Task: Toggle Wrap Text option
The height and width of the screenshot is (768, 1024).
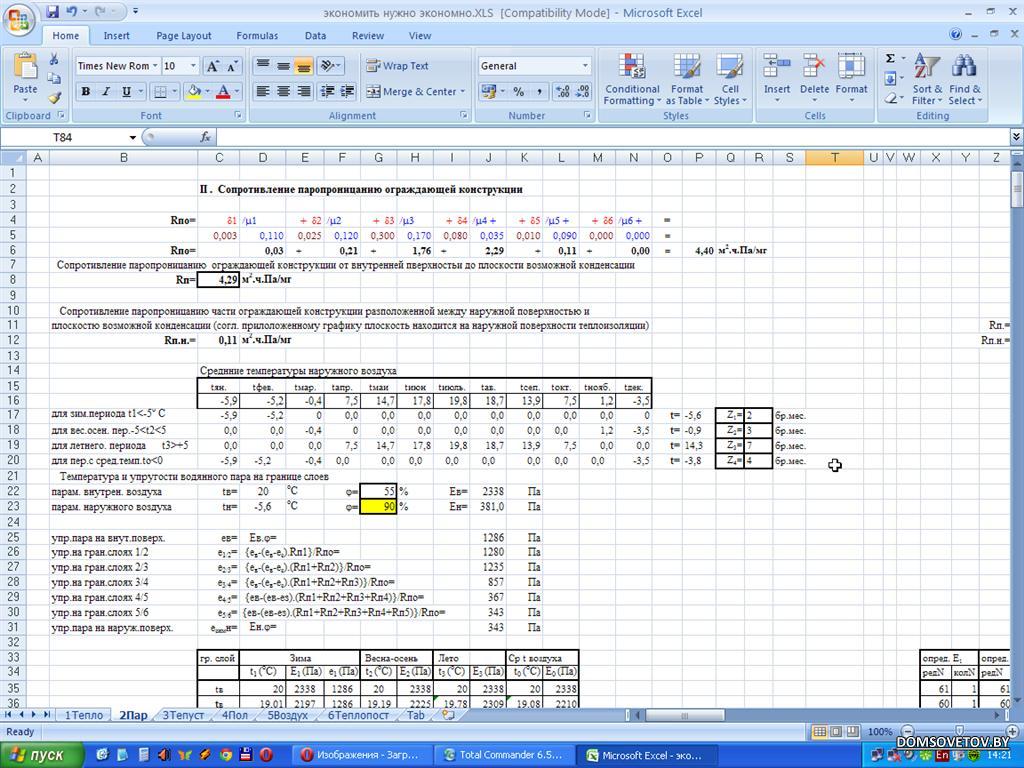Action: [x=397, y=66]
